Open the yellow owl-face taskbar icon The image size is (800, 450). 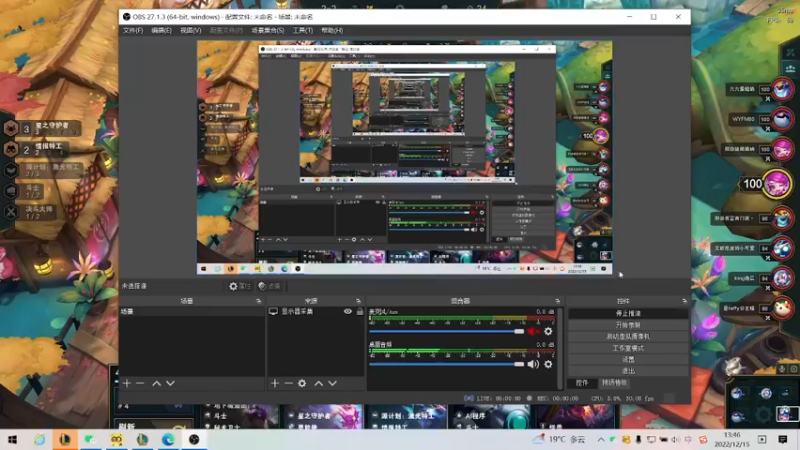[116, 439]
